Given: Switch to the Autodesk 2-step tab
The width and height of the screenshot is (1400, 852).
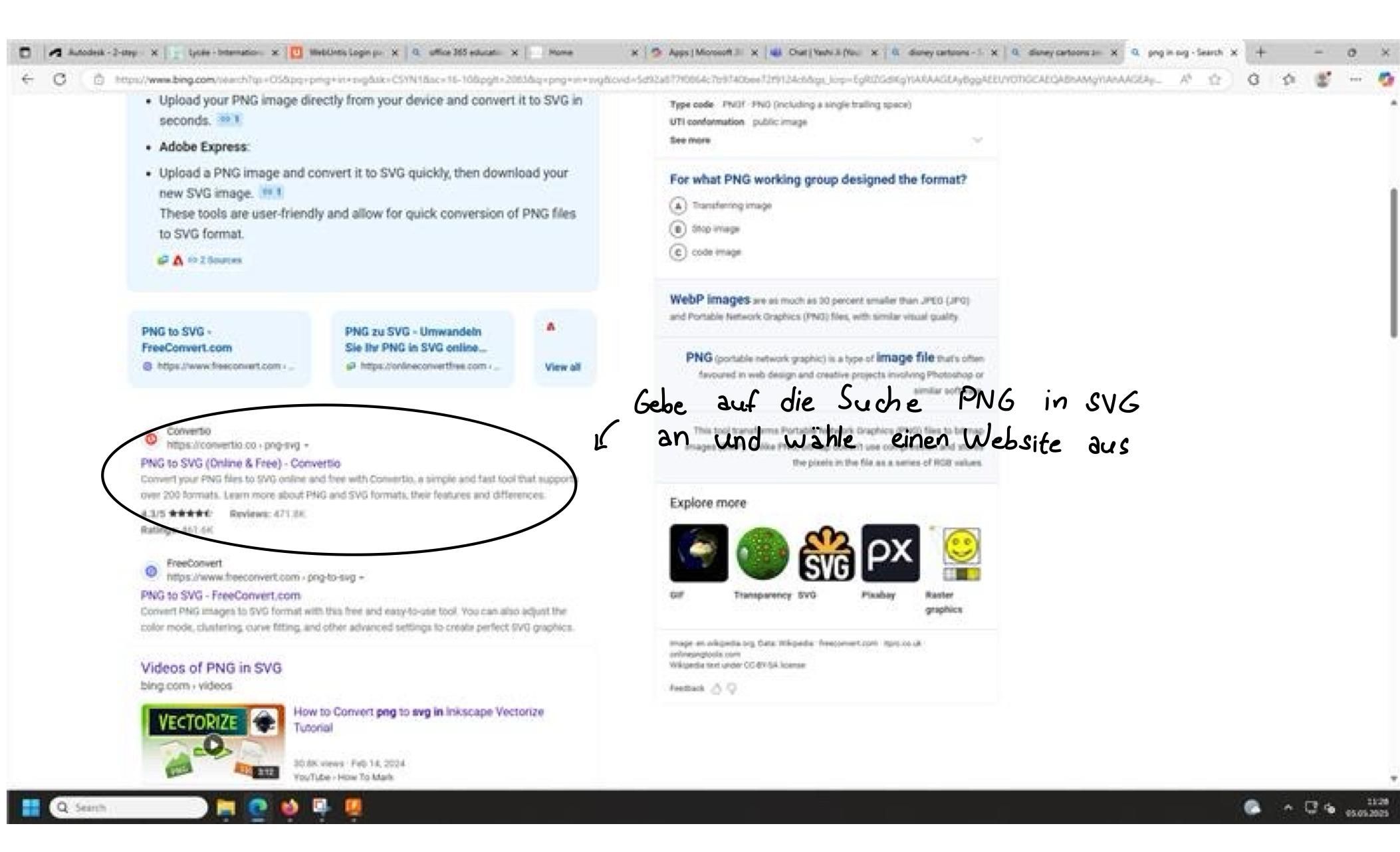Looking at the screenshot, I should [103, 53].
